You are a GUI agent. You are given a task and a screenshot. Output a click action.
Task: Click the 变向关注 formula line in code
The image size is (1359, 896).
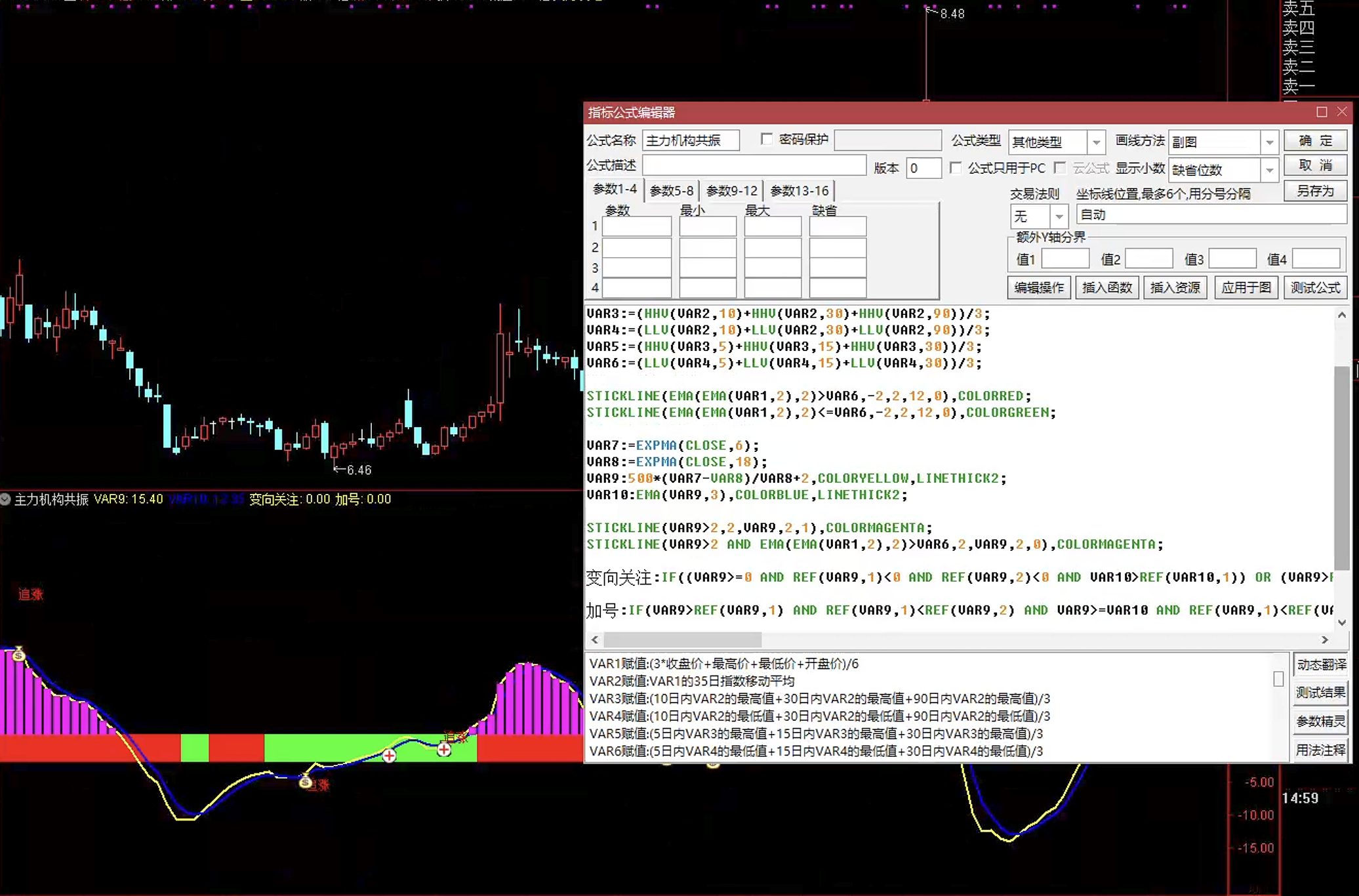click(960, 577)
